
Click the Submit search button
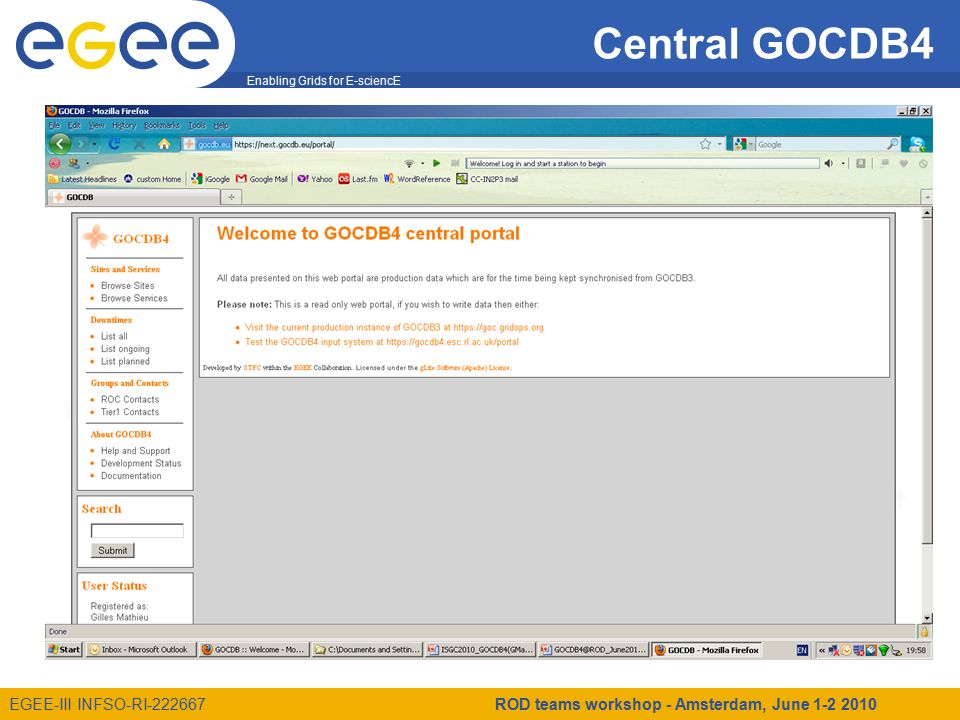point(113,550)
